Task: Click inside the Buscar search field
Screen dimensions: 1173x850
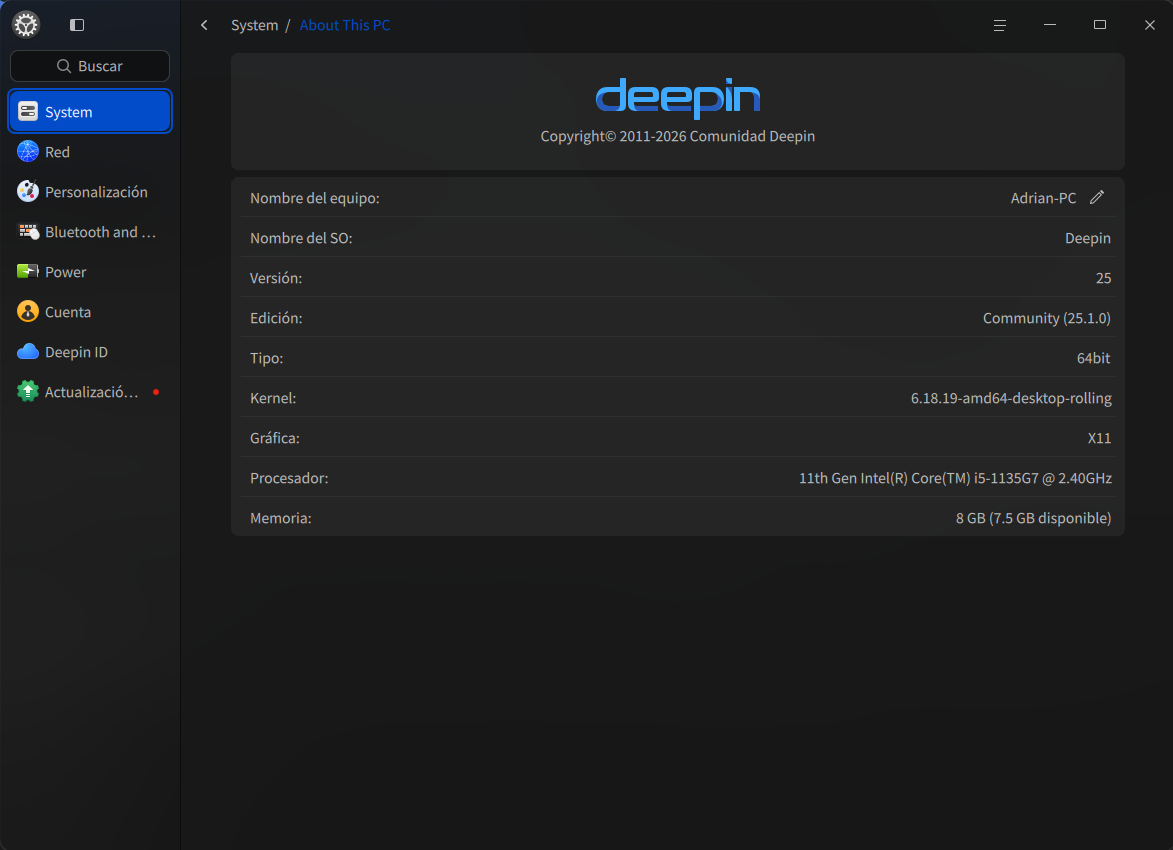Action: (89, 65)
